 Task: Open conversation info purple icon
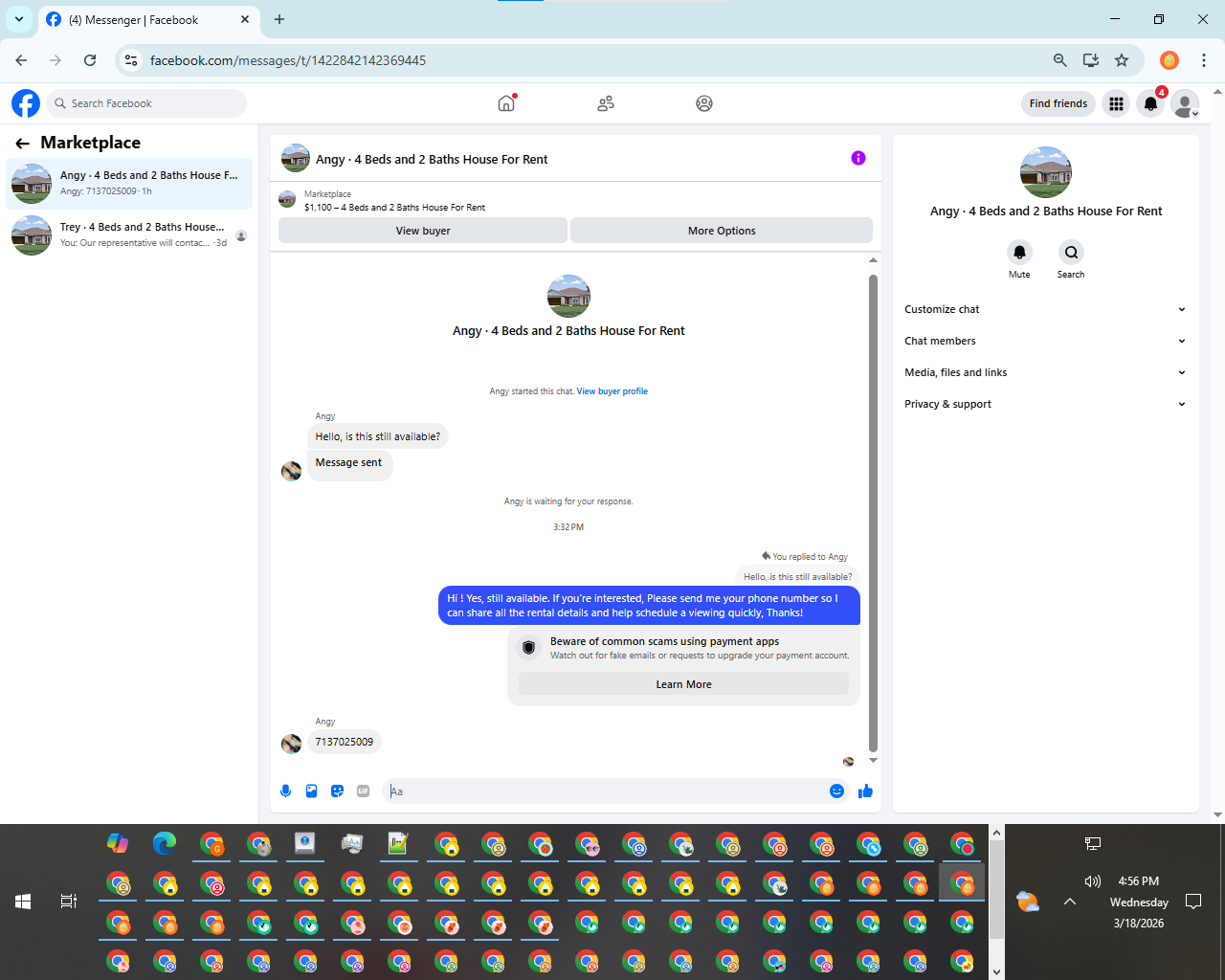pos(858,158)
